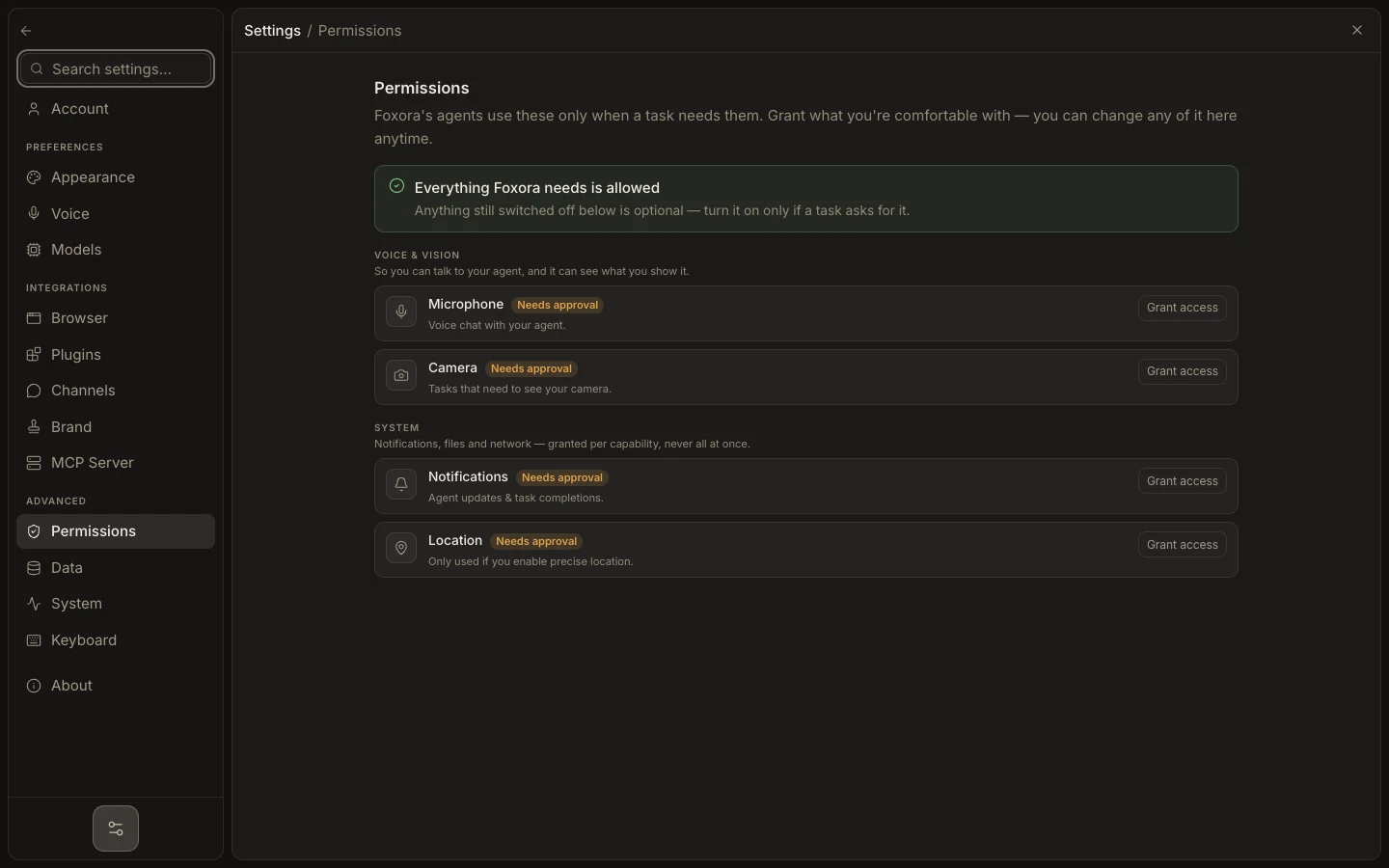This screenshot has height=868, width=1389.
Task: Click the magnifier icon in the search box
Action: click(37, 69)
